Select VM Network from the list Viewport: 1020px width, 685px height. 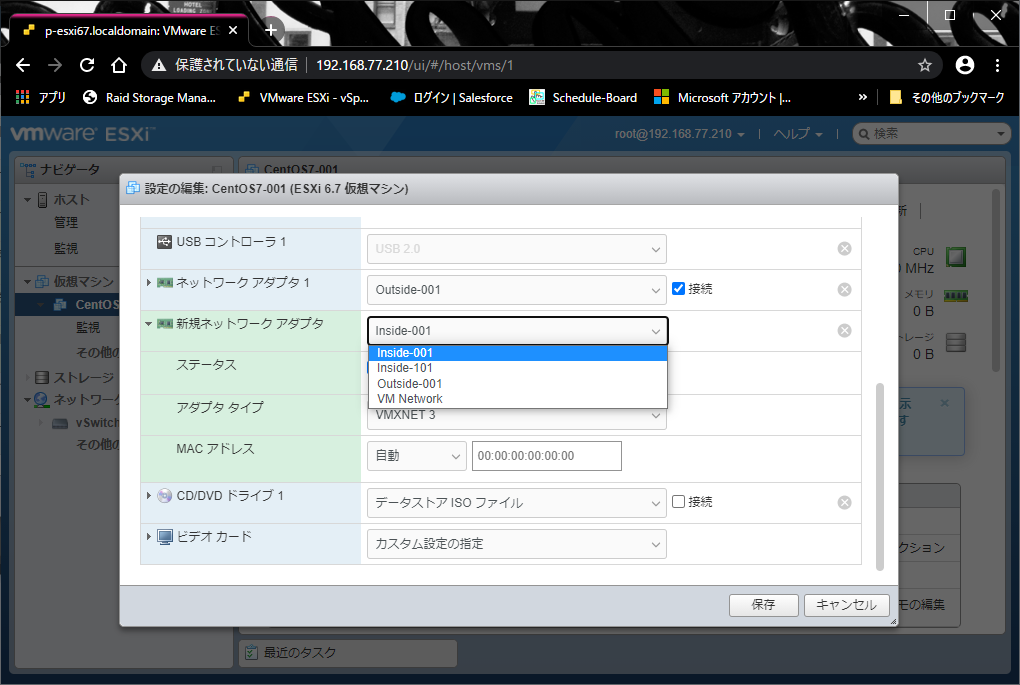click(x=518, y=399)
